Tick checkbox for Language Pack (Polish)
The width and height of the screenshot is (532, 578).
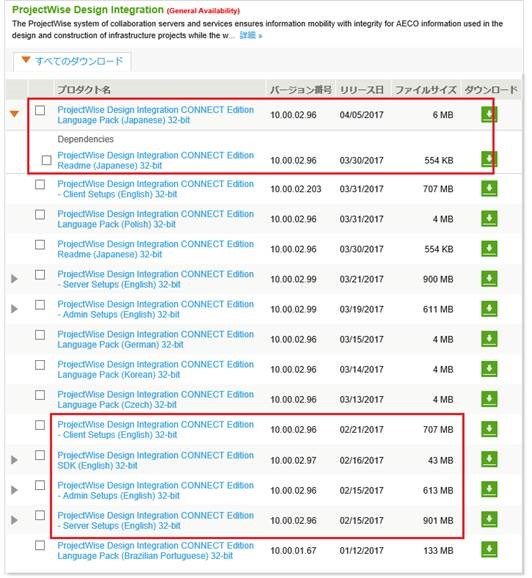40,215
